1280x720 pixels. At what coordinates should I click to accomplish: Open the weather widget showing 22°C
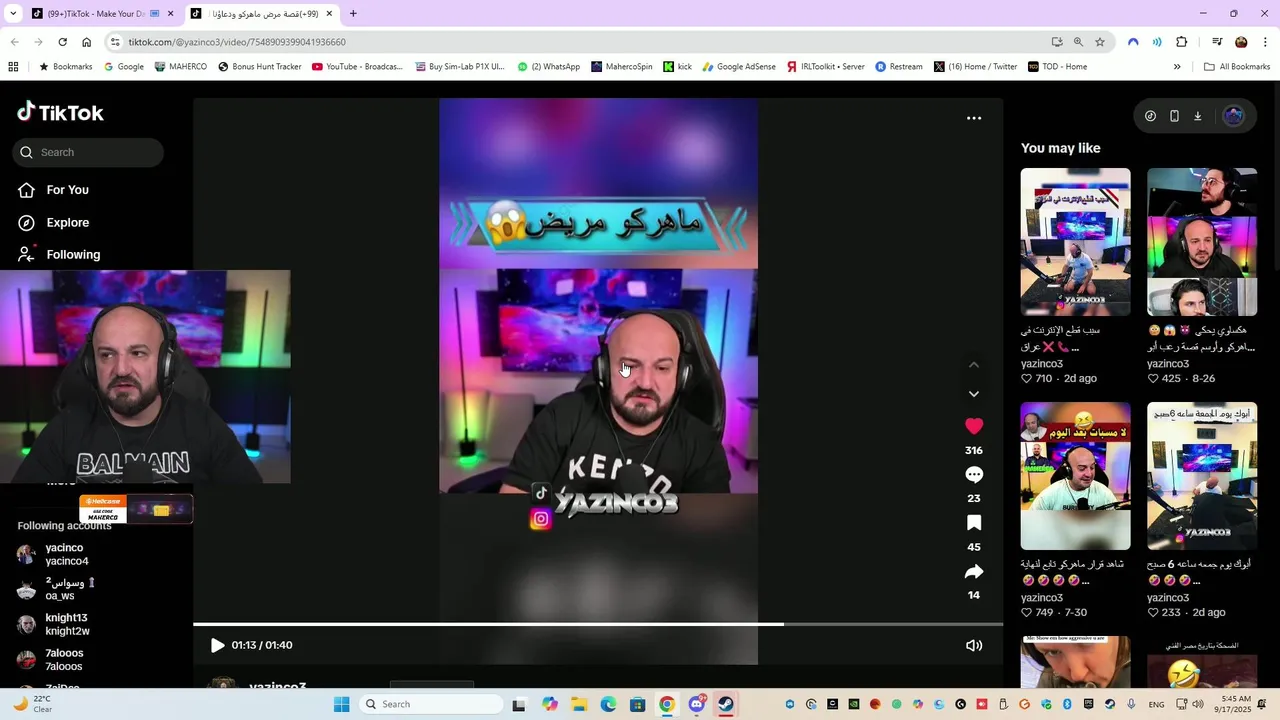tap(32, 704)
